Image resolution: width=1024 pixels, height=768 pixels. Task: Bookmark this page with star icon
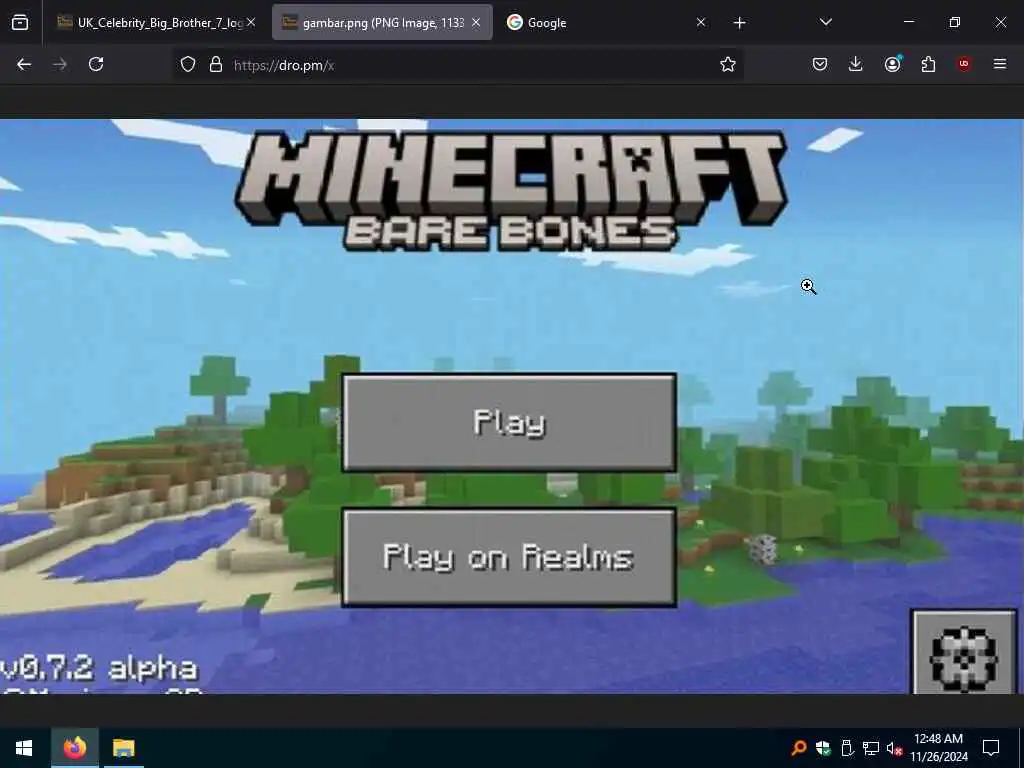click(x=728, y=64)
